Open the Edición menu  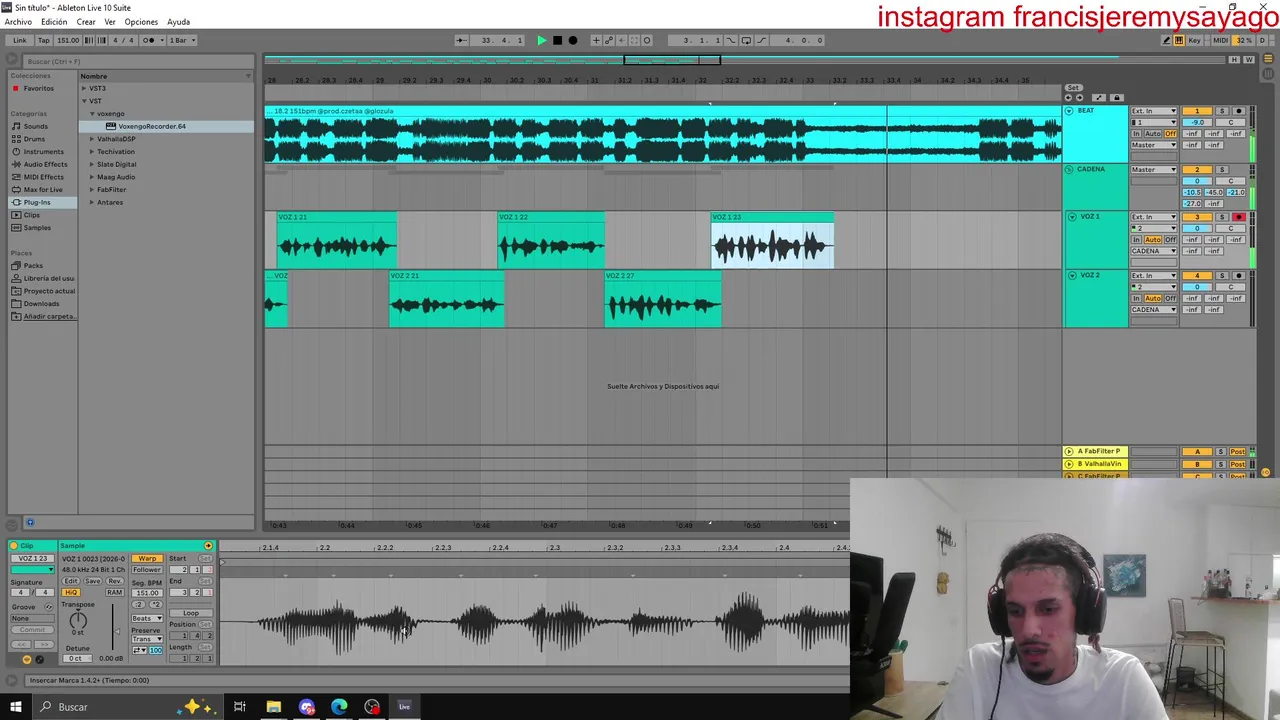coord(54,21)
